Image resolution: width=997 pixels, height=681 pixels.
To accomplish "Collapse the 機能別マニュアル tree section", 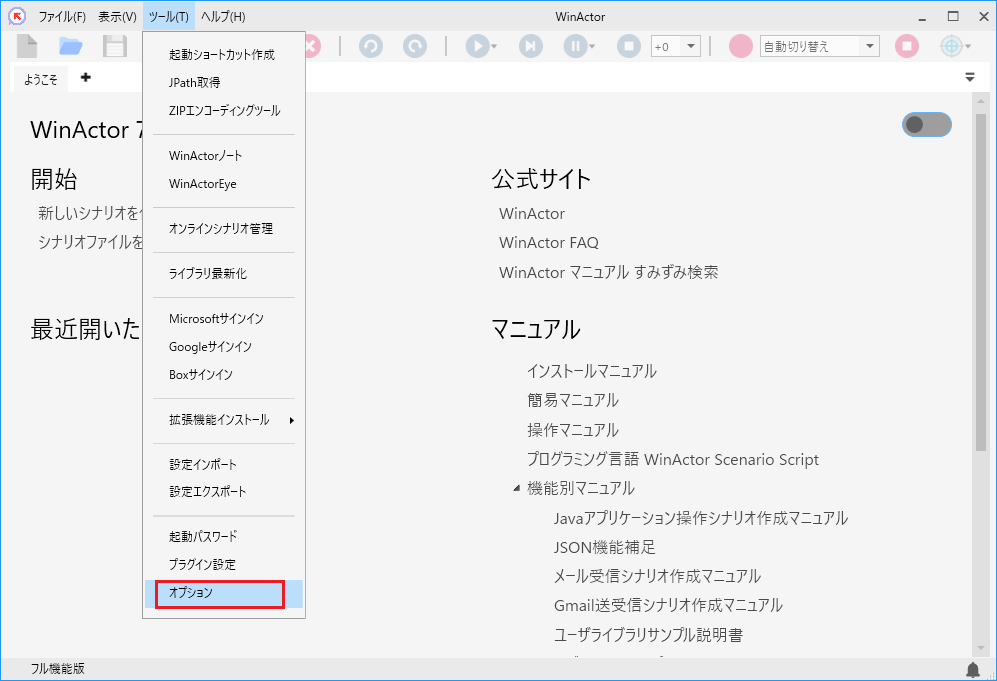I will click(516, 488).
